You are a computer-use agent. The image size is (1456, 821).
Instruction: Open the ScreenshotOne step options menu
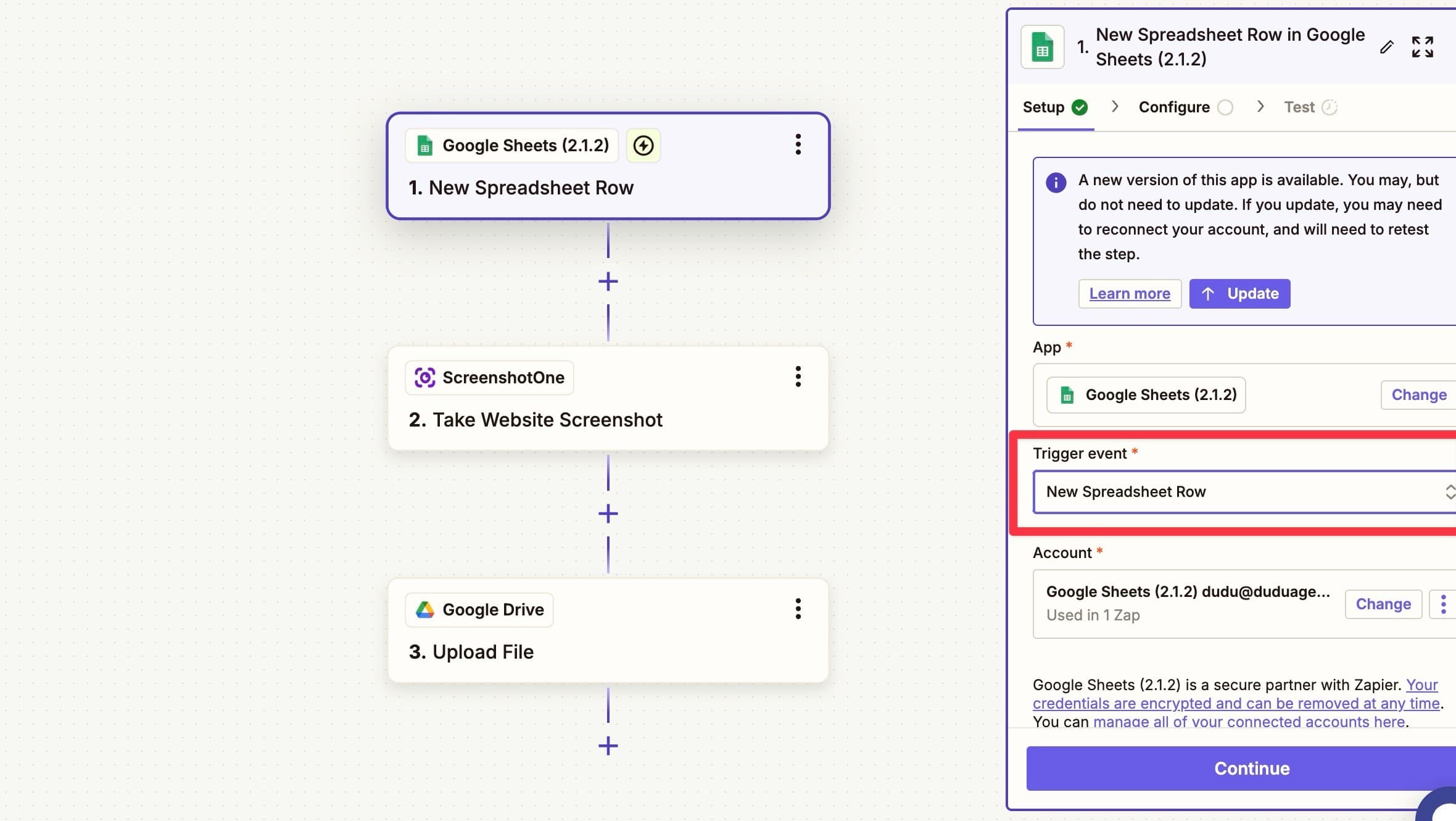pos(798,377)
